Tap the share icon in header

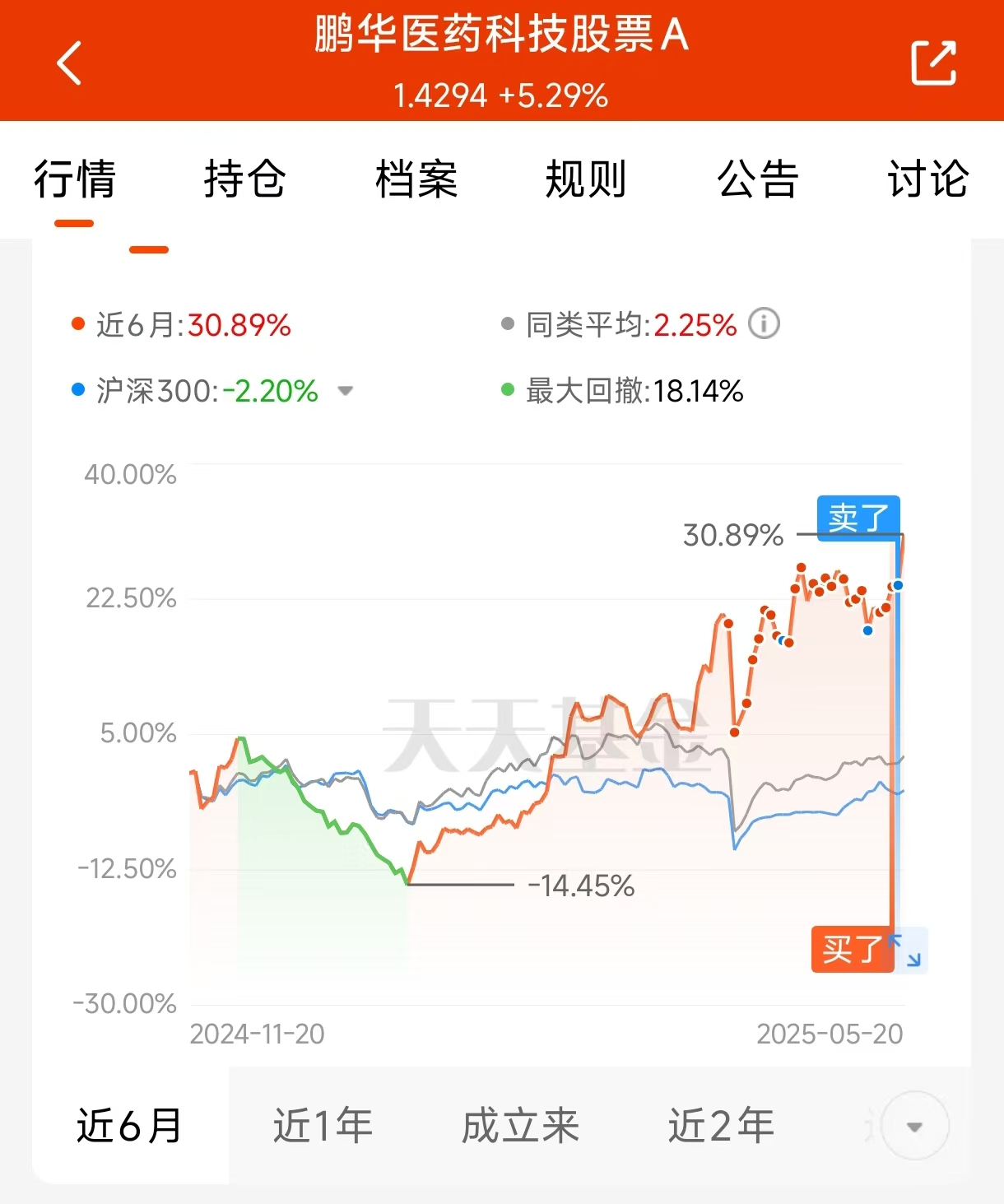[934, 63]
